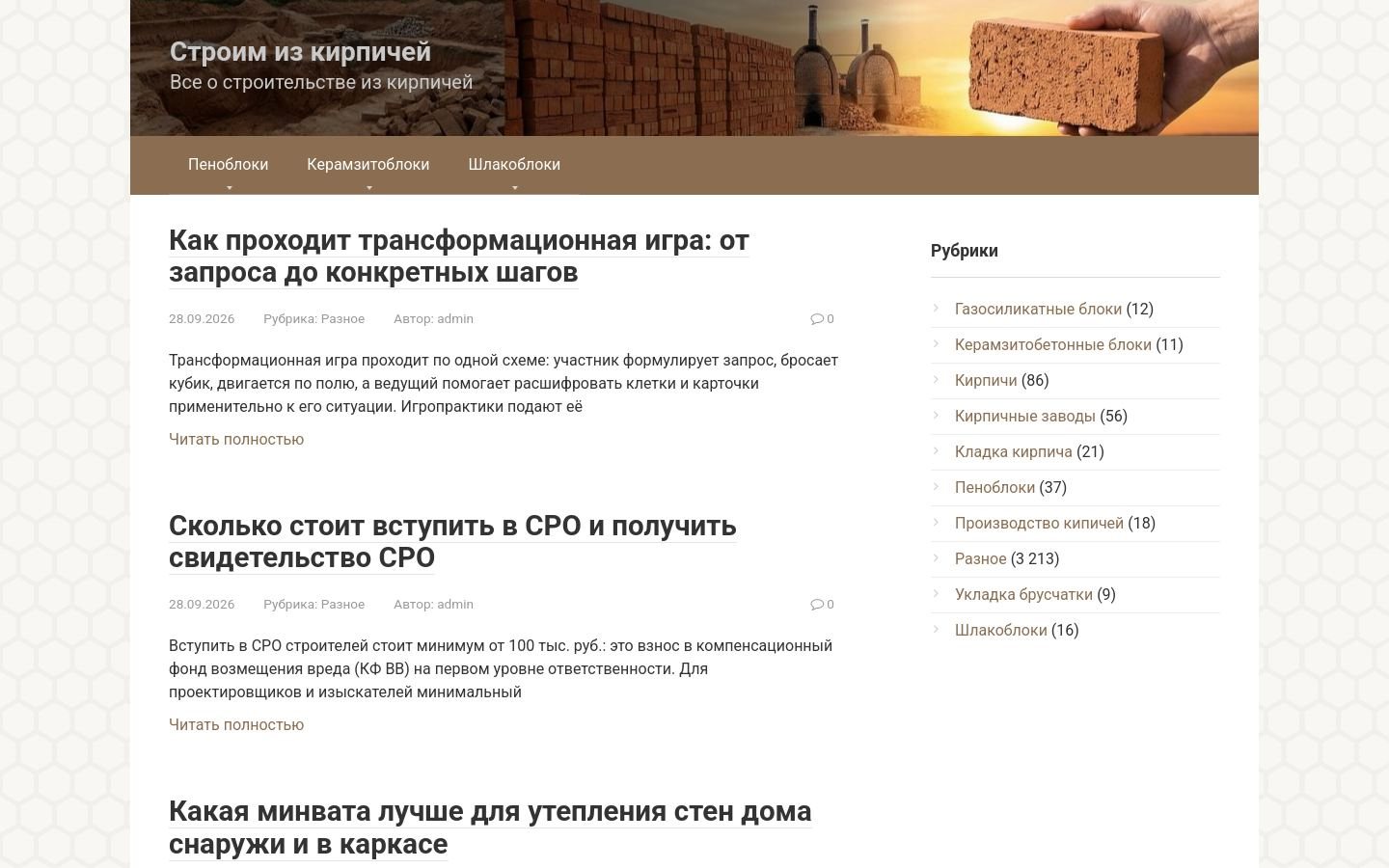The height and width of the screenshot is (868, 1389).
Task: Open comments icon for the transformation game post
Action: coord(816,318)
